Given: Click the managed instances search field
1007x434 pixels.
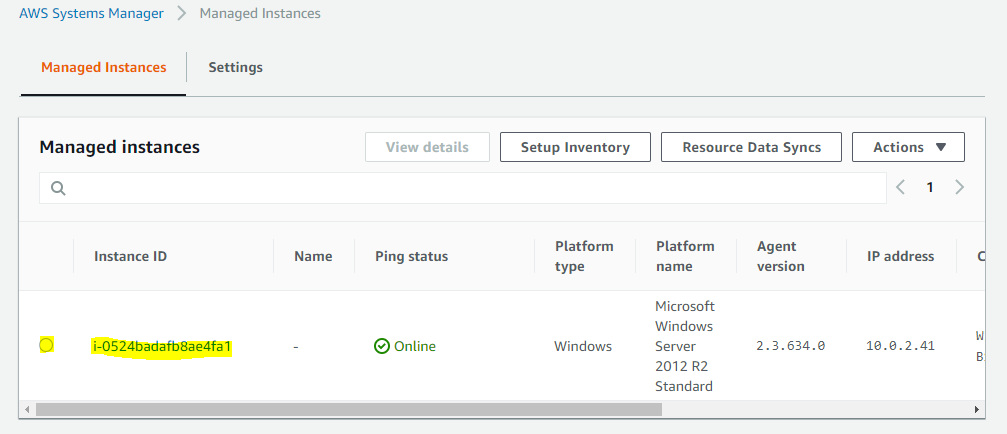Looking at the screenshot, I should 462,188.
